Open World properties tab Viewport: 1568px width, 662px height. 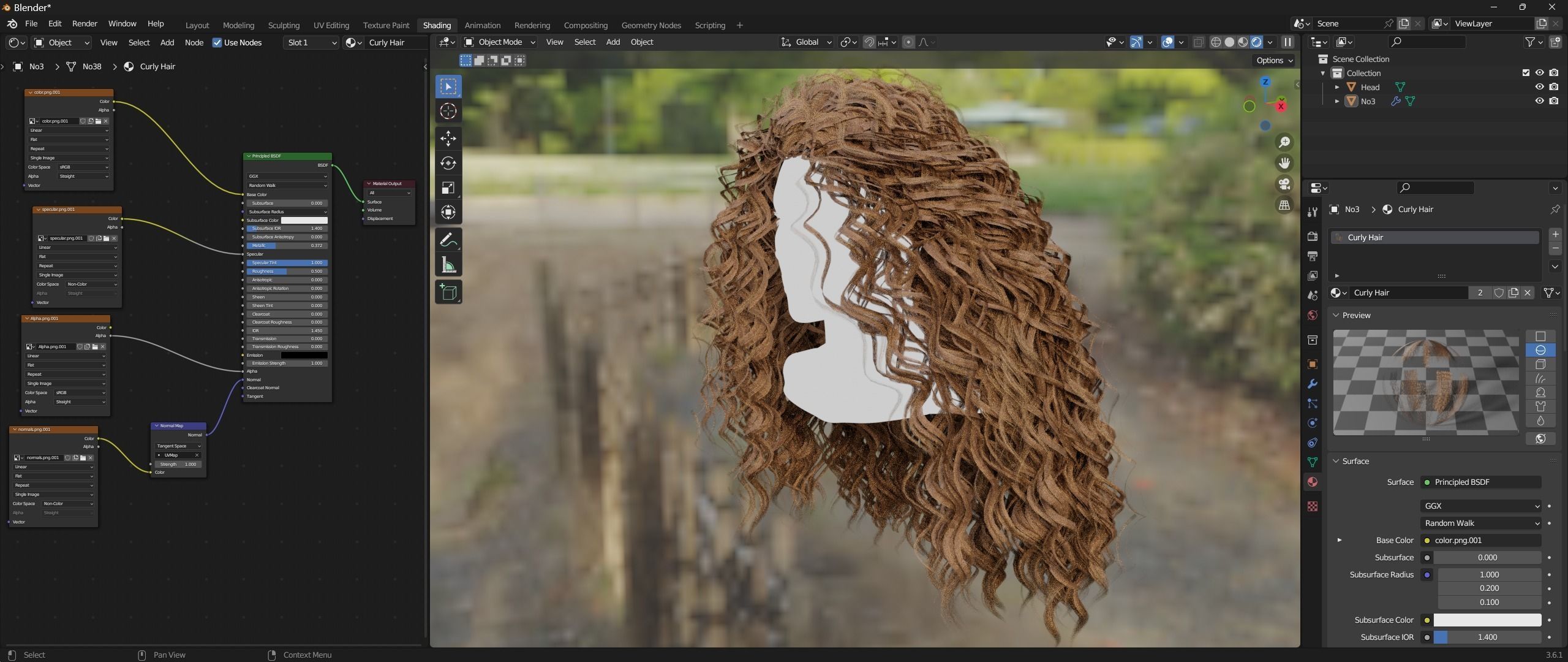click(x=1313, y=315)
